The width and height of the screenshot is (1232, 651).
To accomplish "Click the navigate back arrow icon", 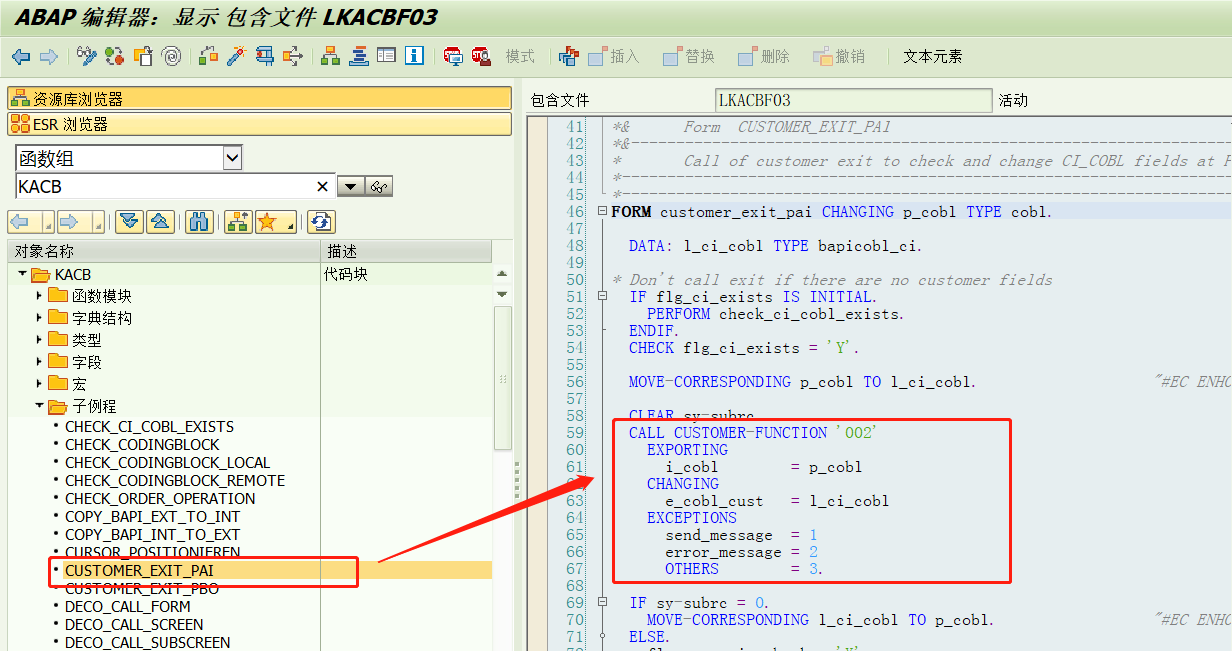I will click(x=21, y=57).
